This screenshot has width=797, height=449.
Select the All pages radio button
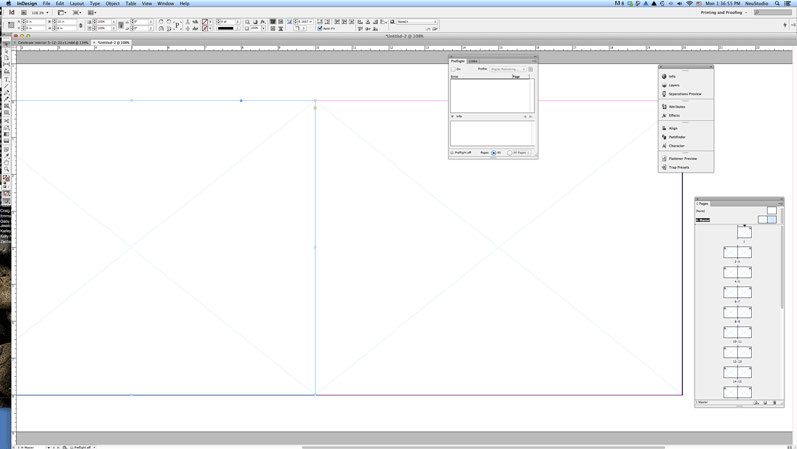[x=494, y=153]
